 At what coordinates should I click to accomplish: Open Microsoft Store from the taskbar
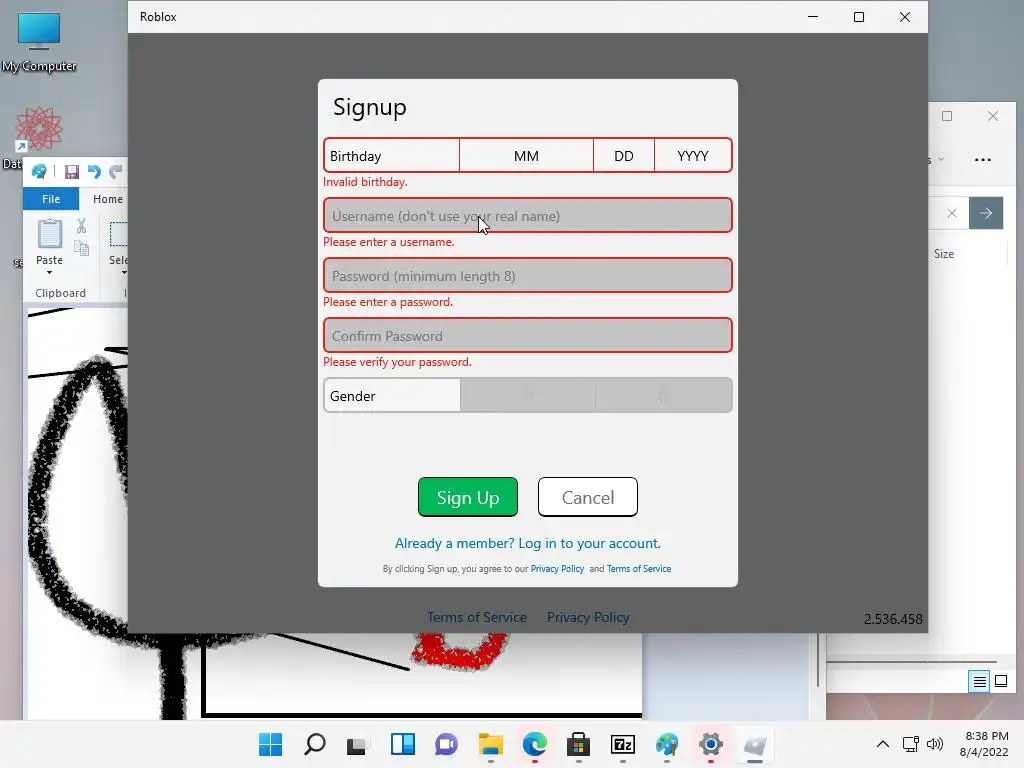579,744
